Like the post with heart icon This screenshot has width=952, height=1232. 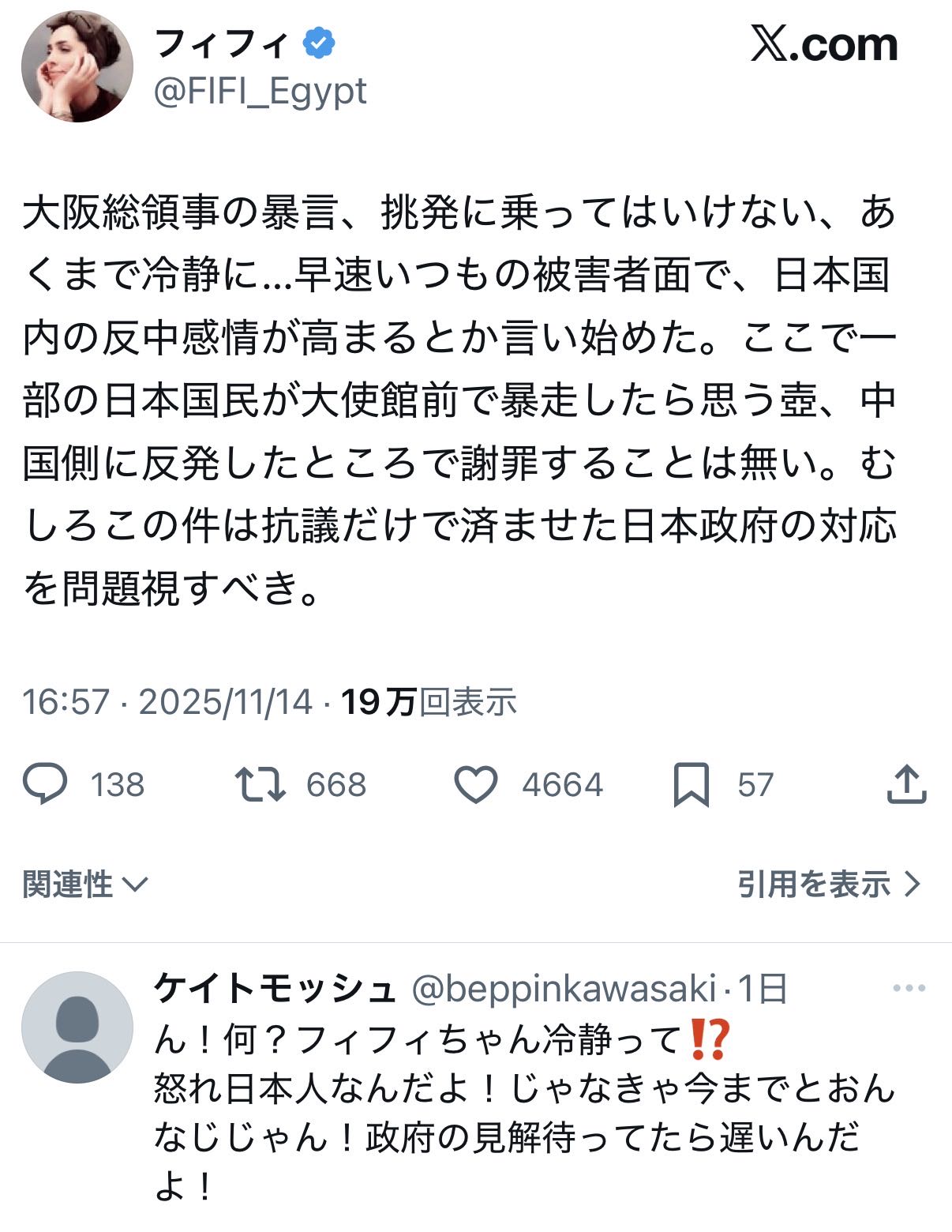coord(476,784)
